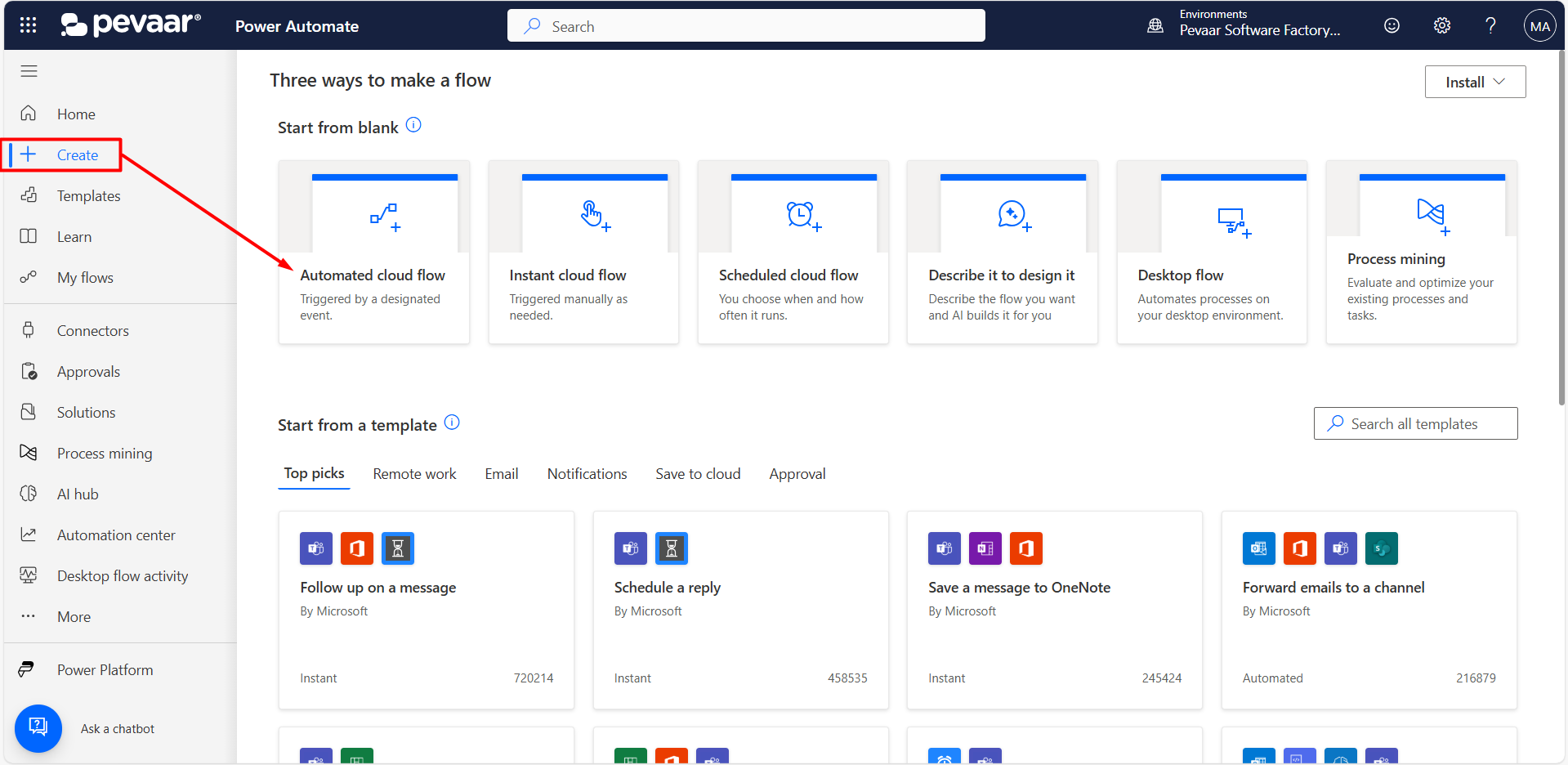Select Create in the sidebar
Screen dimensions: 1568x765
click(78, 155)
